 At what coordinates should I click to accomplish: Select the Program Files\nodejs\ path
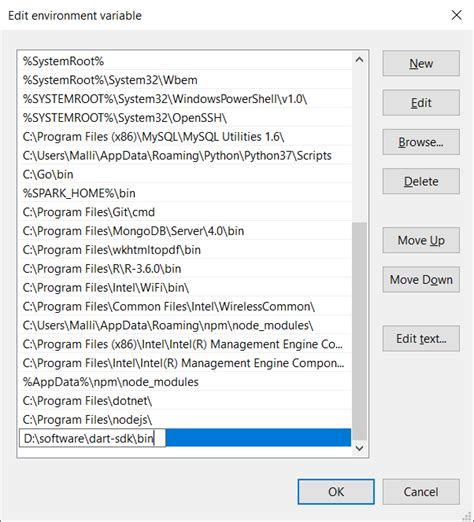click(x=185, y=419)
